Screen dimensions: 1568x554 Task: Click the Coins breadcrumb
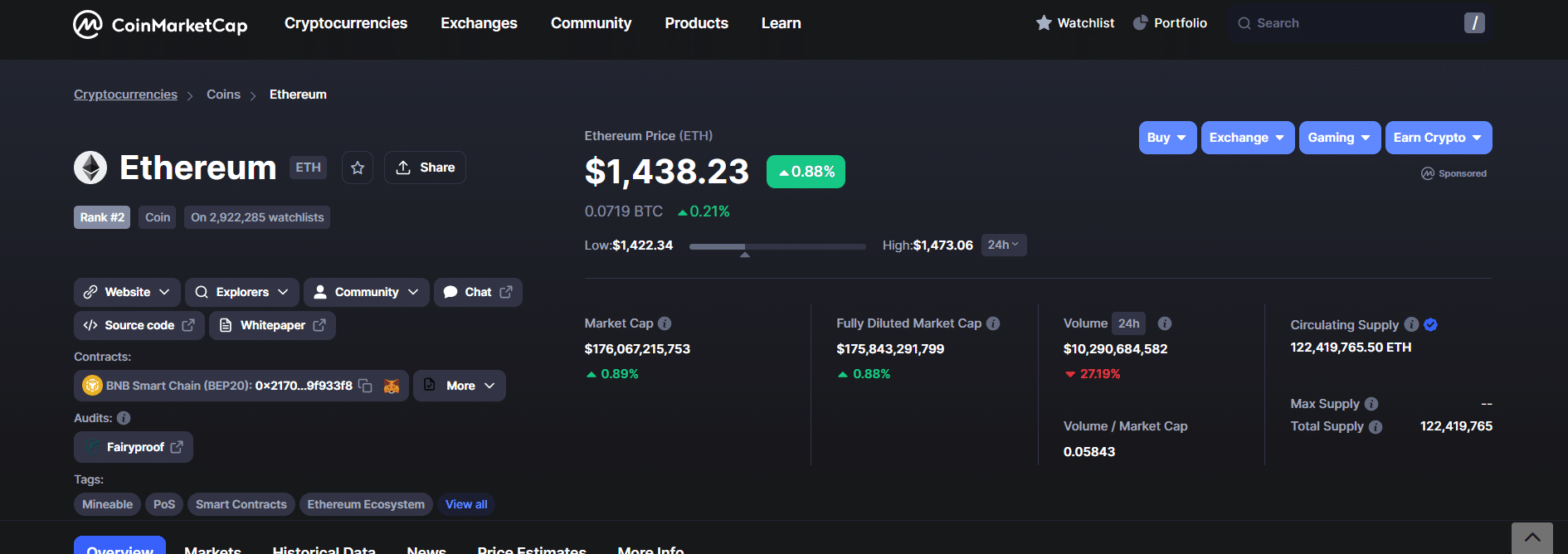coord(223,95)
